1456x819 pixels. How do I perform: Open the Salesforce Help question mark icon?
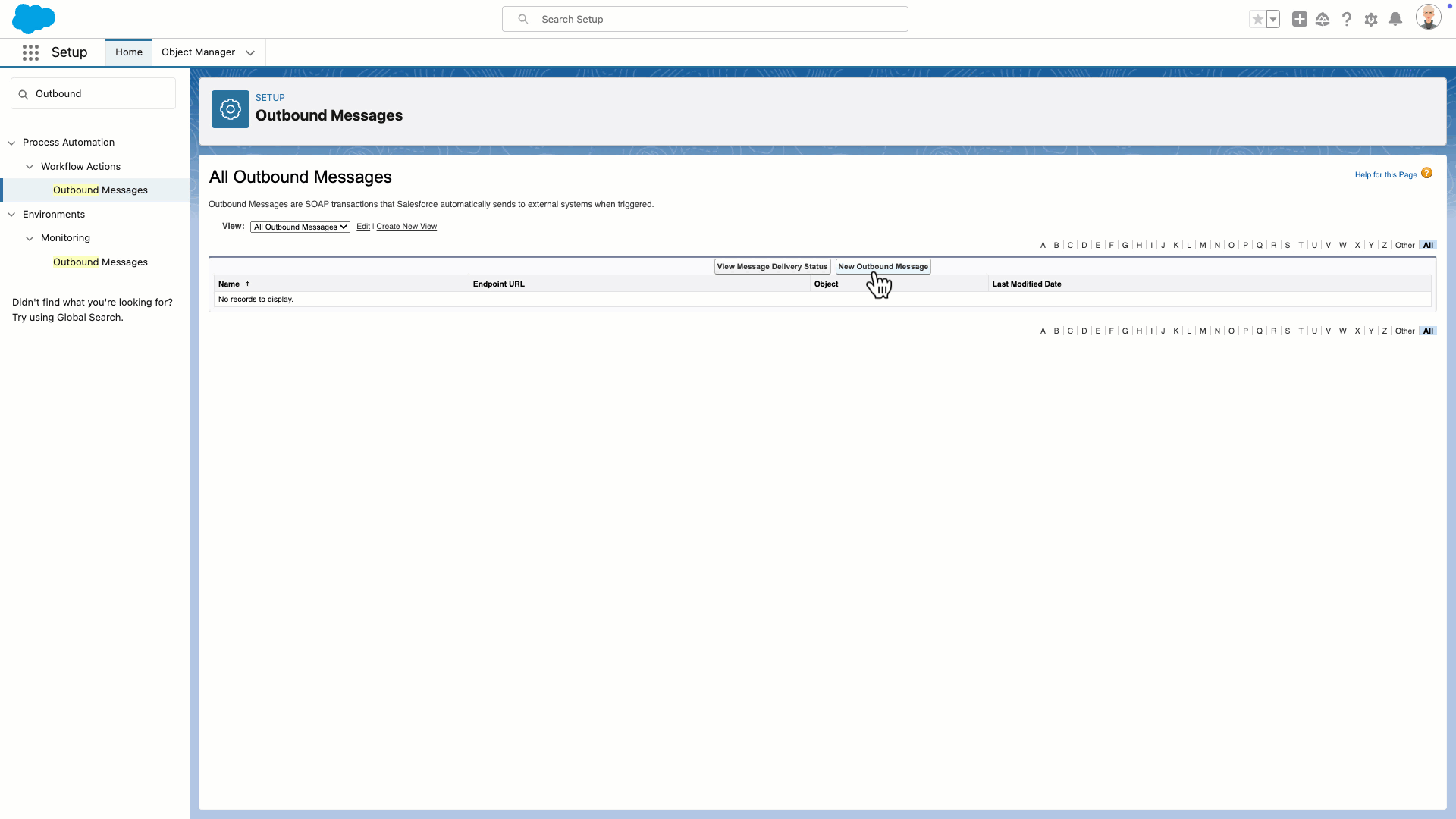(1347, 20)
